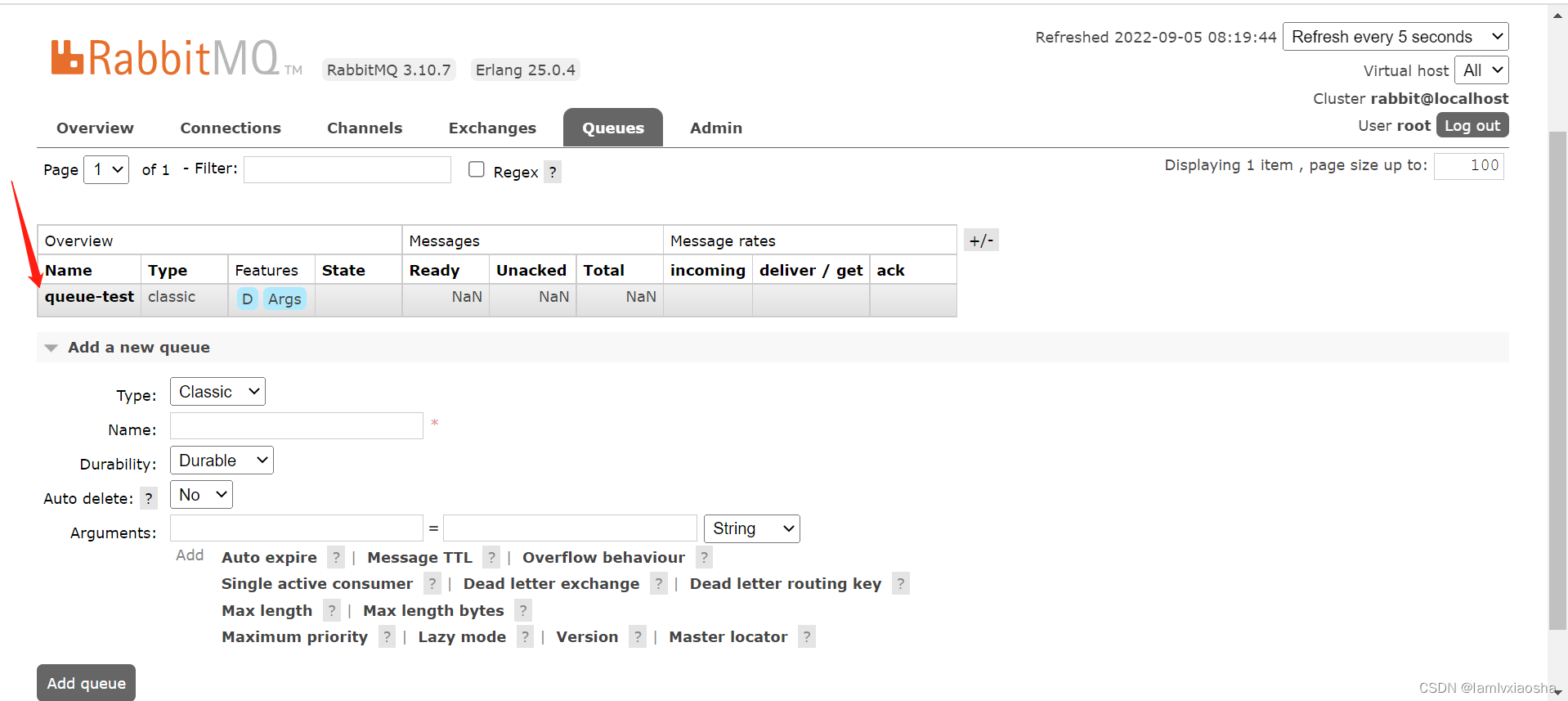Screen dimensions: 1568x701
Task: Focus the Arguments key field
Action: (x=297, y=528)
